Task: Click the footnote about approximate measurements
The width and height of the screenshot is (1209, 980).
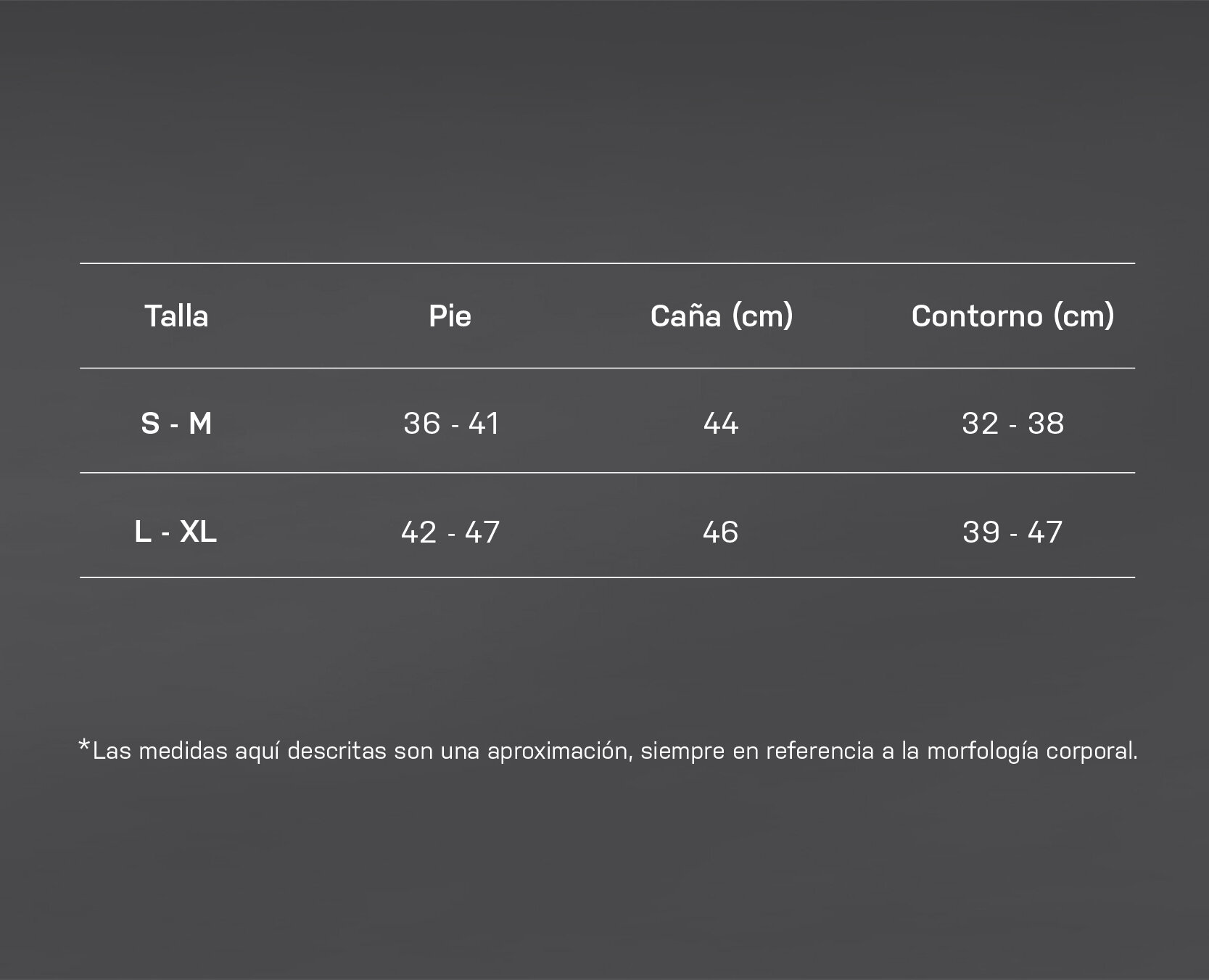Action: coord(608,751)
